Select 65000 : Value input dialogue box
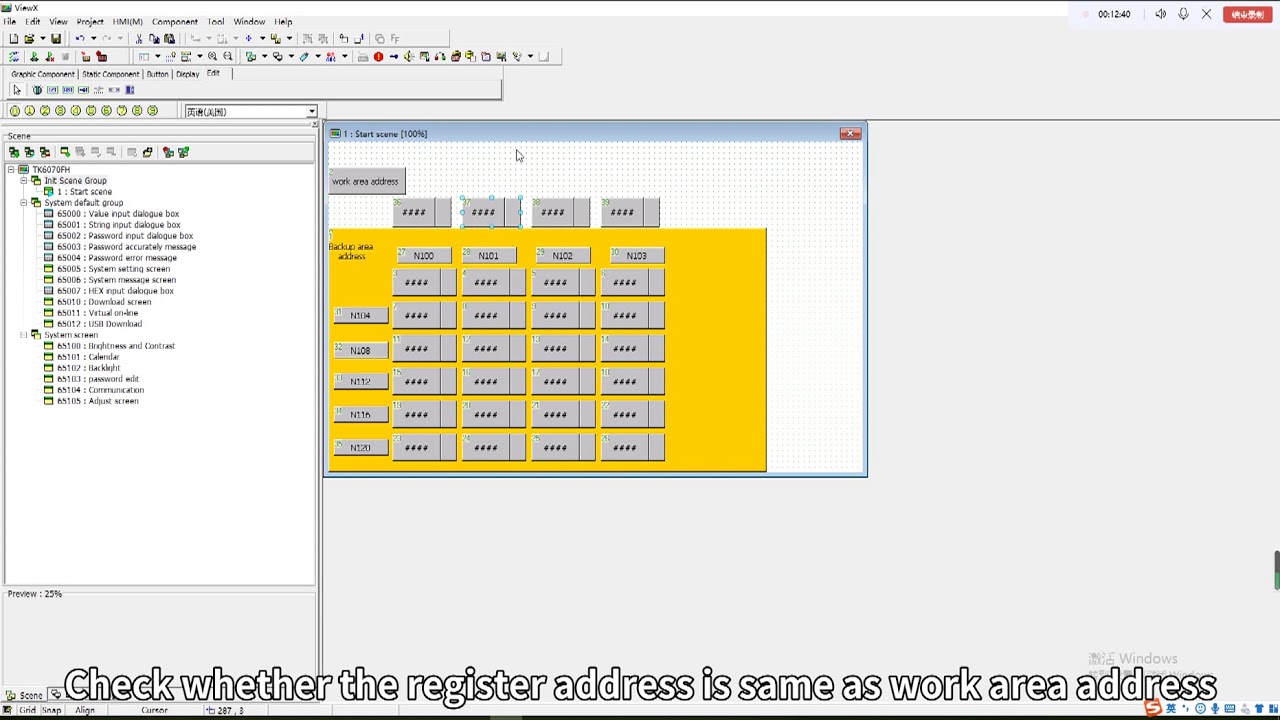Screen dimensions: 1280x720 118,214
